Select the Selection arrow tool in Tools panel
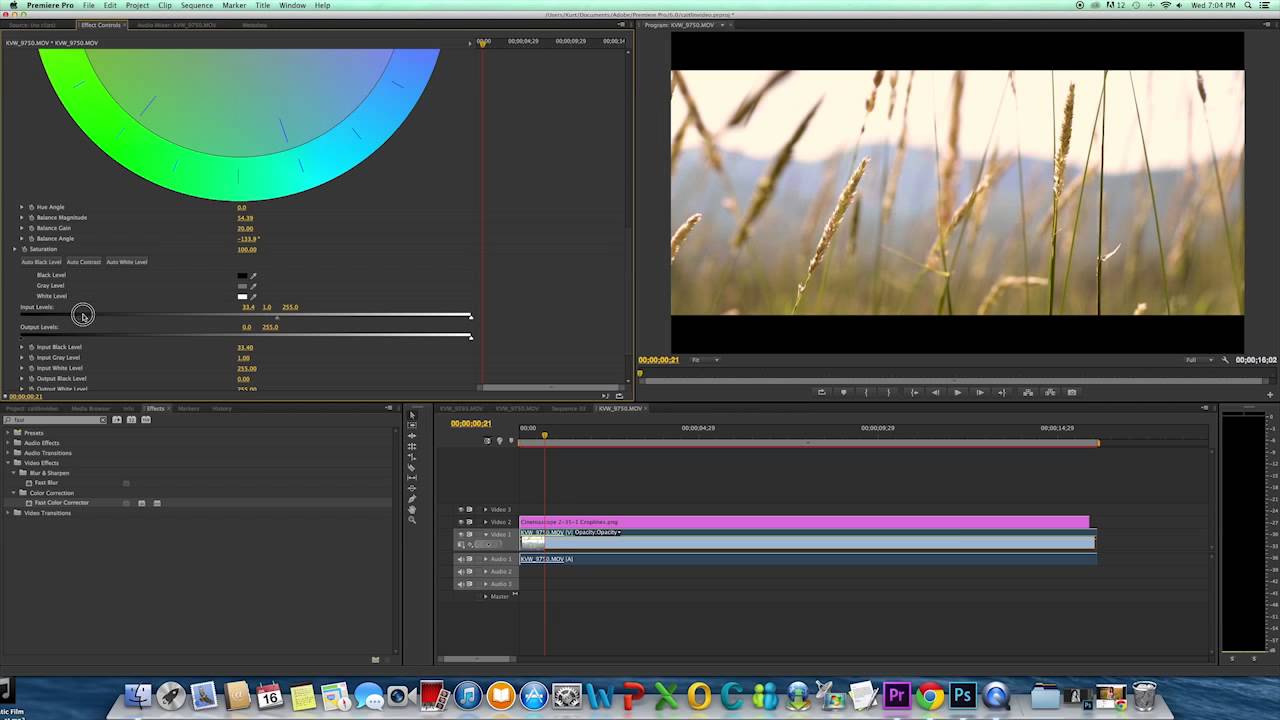 (412, 415)
